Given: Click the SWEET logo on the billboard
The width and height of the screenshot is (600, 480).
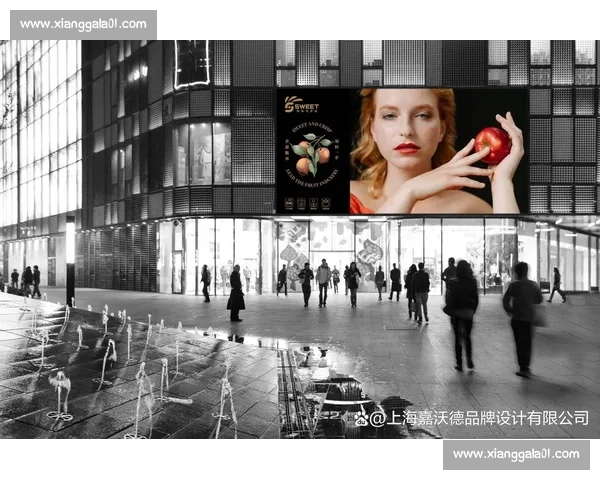Looking at the screenshot, I should point(301,103).
